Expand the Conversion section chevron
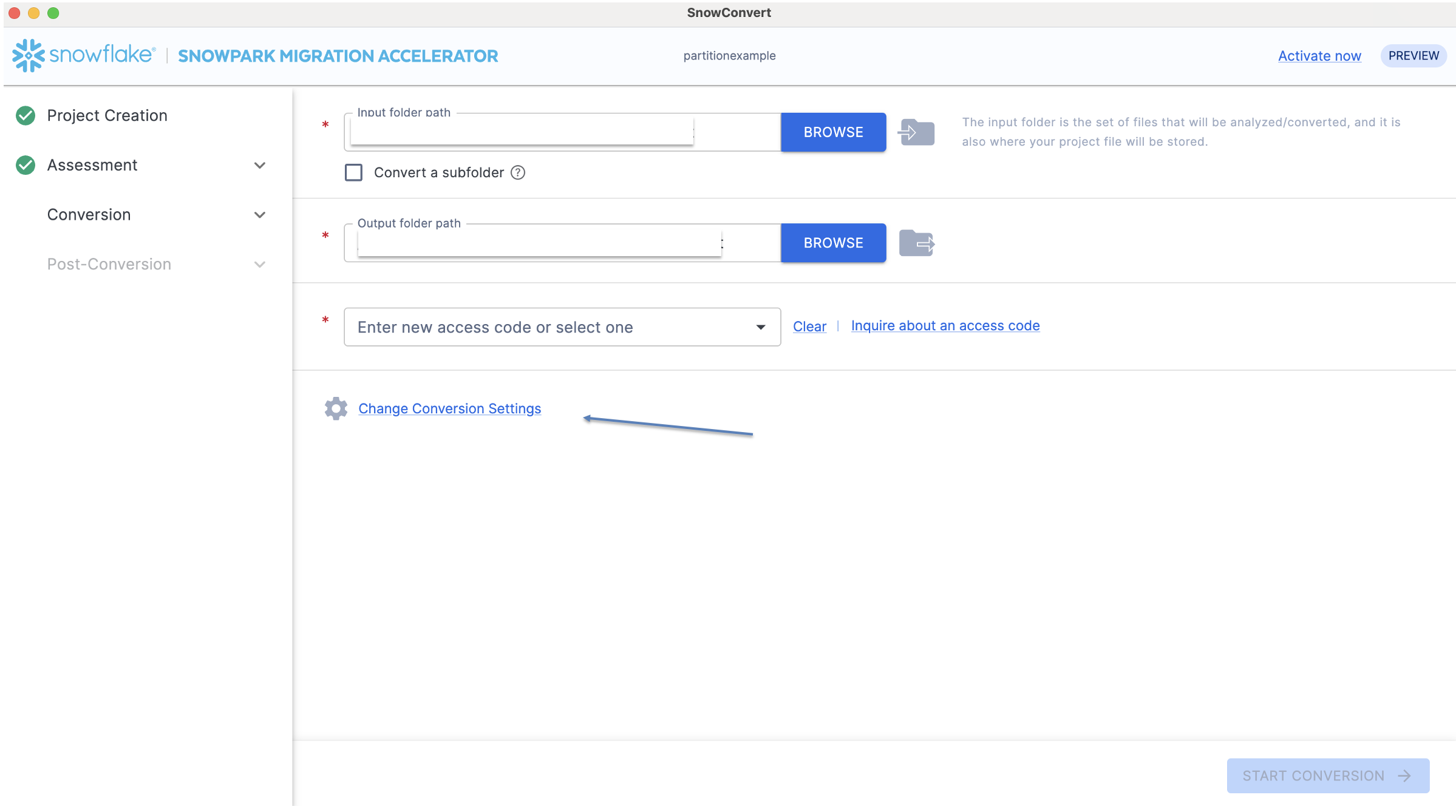The image size is (1456, 812). tap(260, 215)
